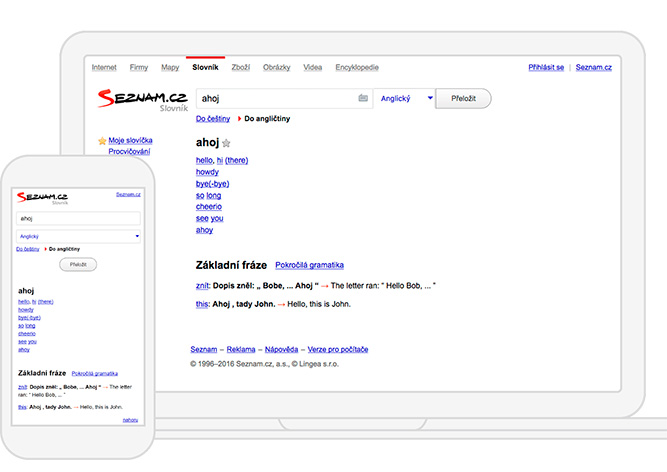Open the Internet tab
The height and width of the screenshot is (472, 667).
tap(104, 67)
